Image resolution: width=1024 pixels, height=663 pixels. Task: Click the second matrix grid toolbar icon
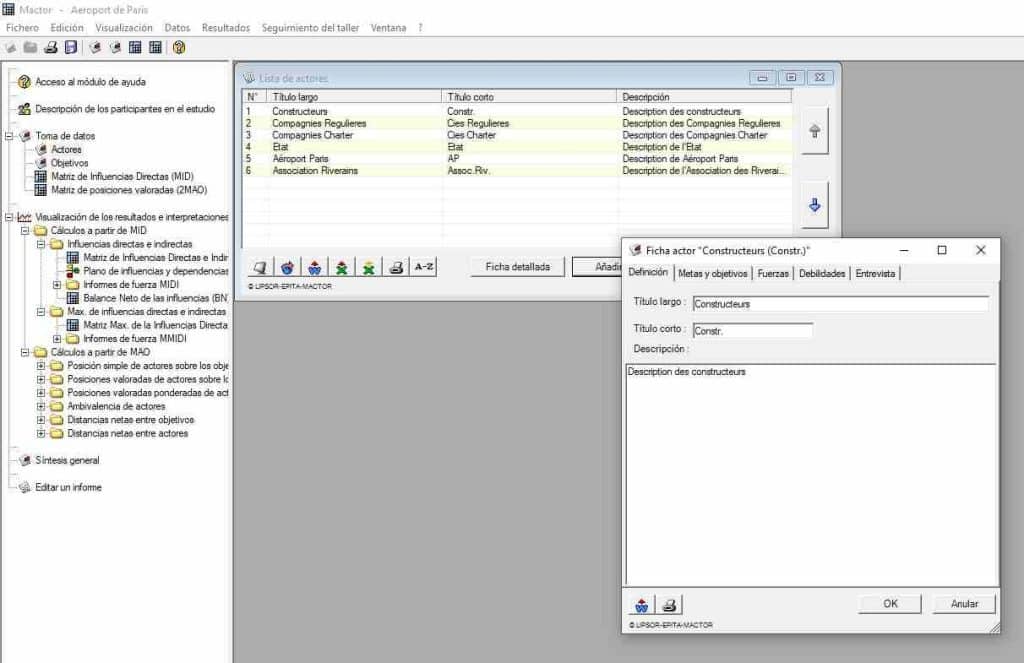tap(155, 47)
